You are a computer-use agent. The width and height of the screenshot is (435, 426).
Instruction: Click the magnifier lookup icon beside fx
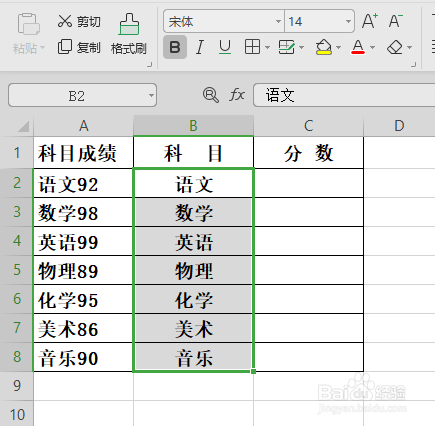tap(211, 95)
